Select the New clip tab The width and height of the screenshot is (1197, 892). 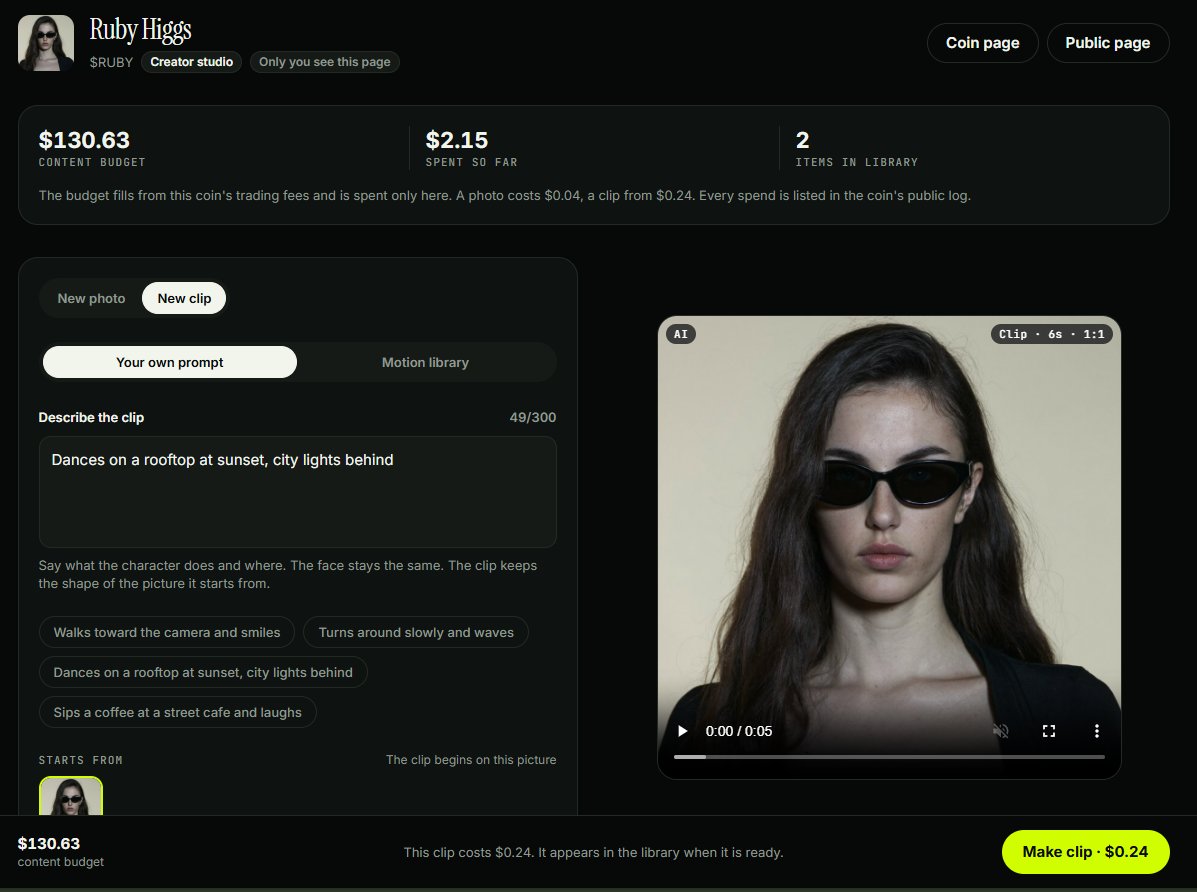pos(184,299)
